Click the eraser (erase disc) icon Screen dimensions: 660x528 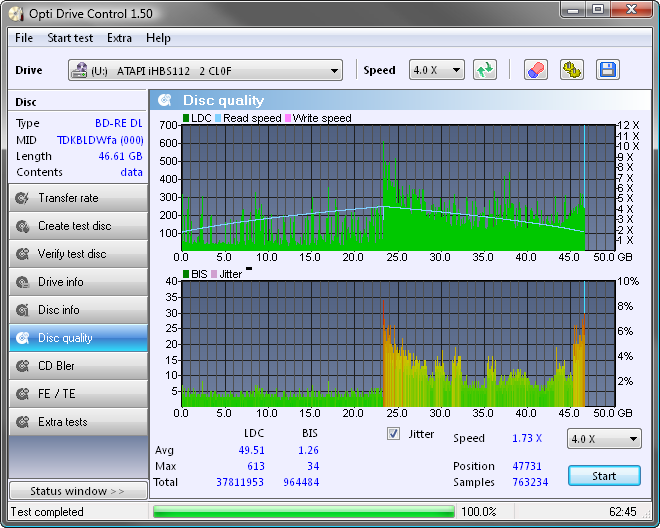[535, 70]
